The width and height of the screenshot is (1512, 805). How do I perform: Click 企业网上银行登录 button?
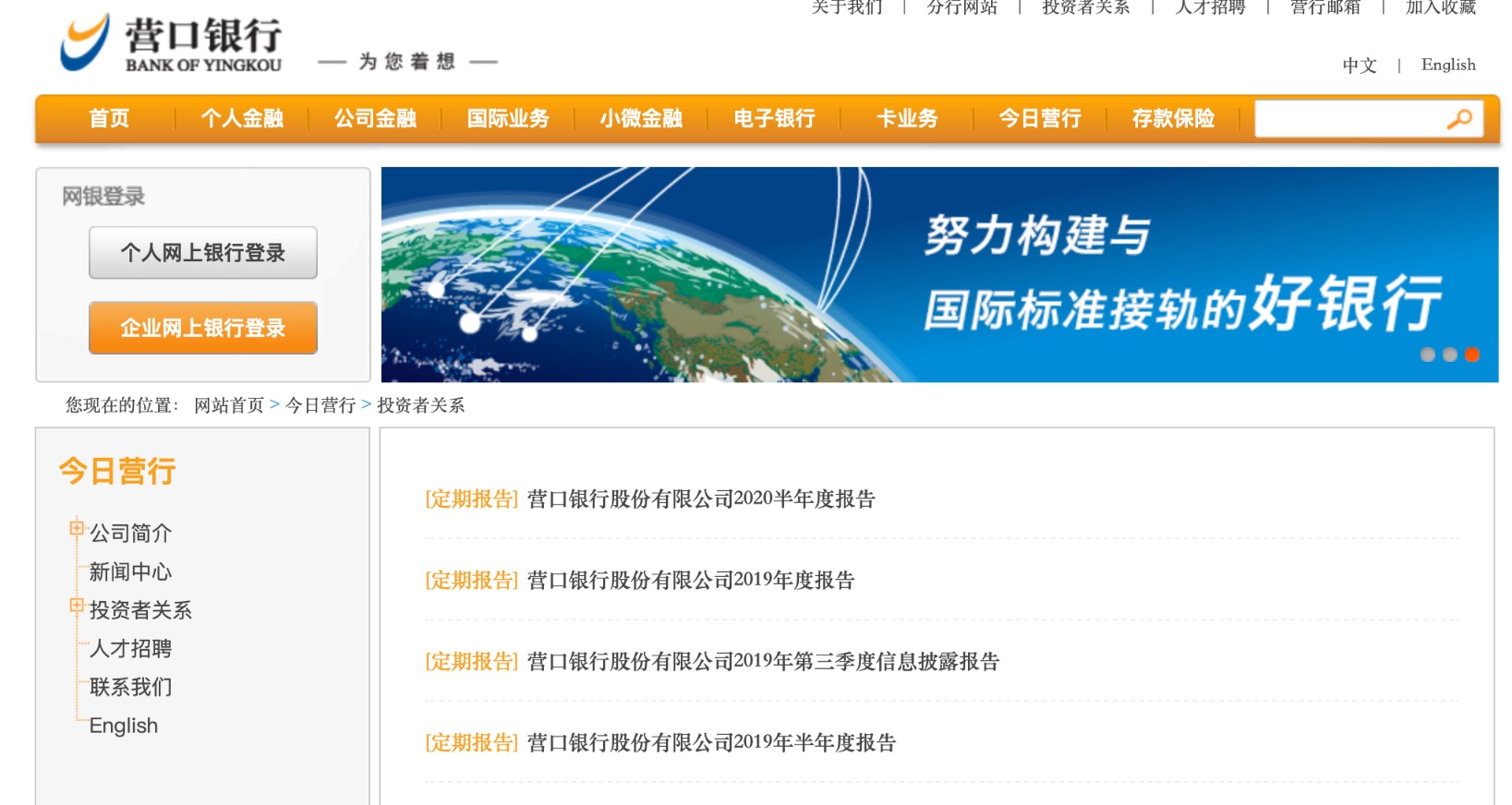(x=203, y=328)
